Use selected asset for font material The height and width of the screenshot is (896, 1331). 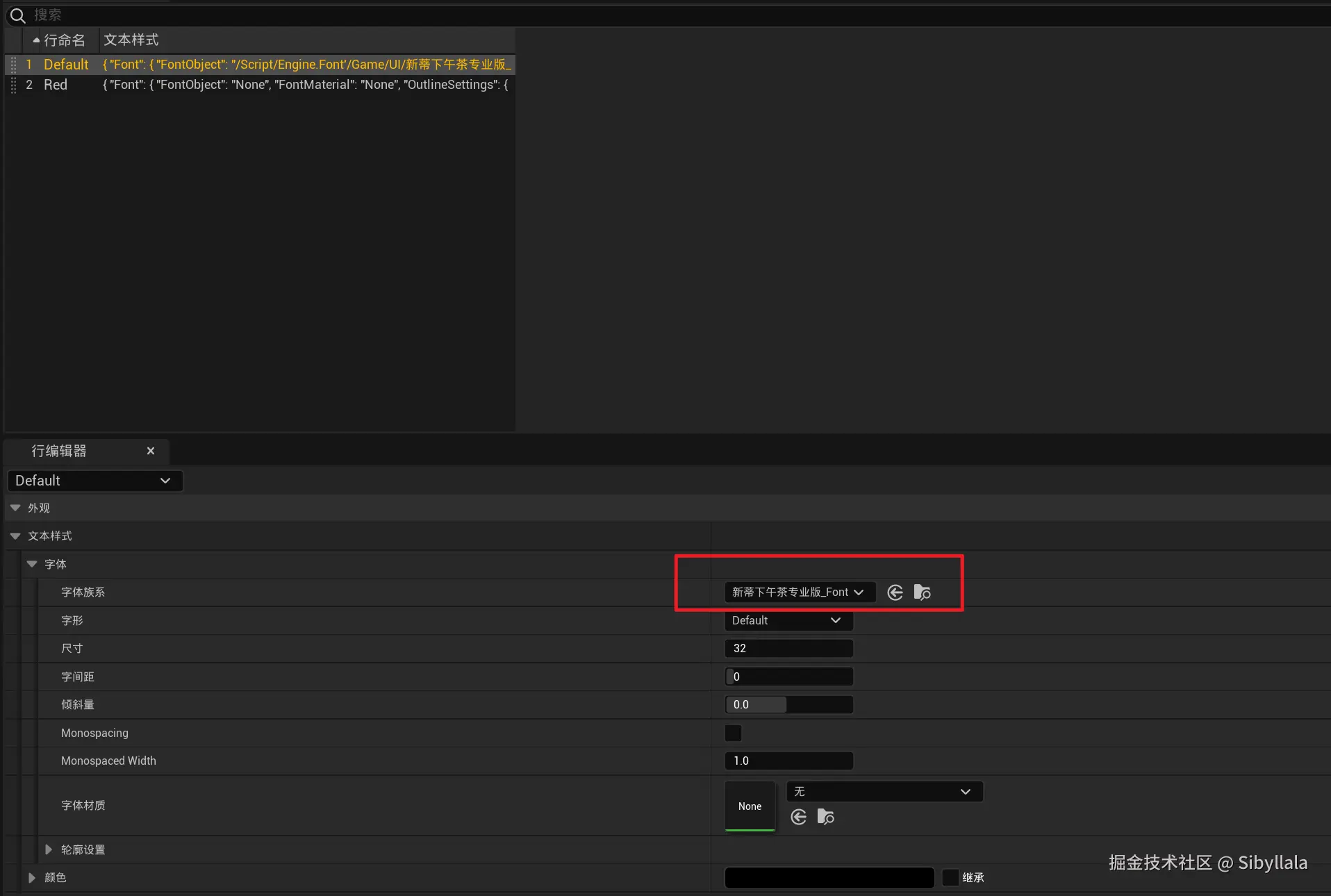pos(799,817)
